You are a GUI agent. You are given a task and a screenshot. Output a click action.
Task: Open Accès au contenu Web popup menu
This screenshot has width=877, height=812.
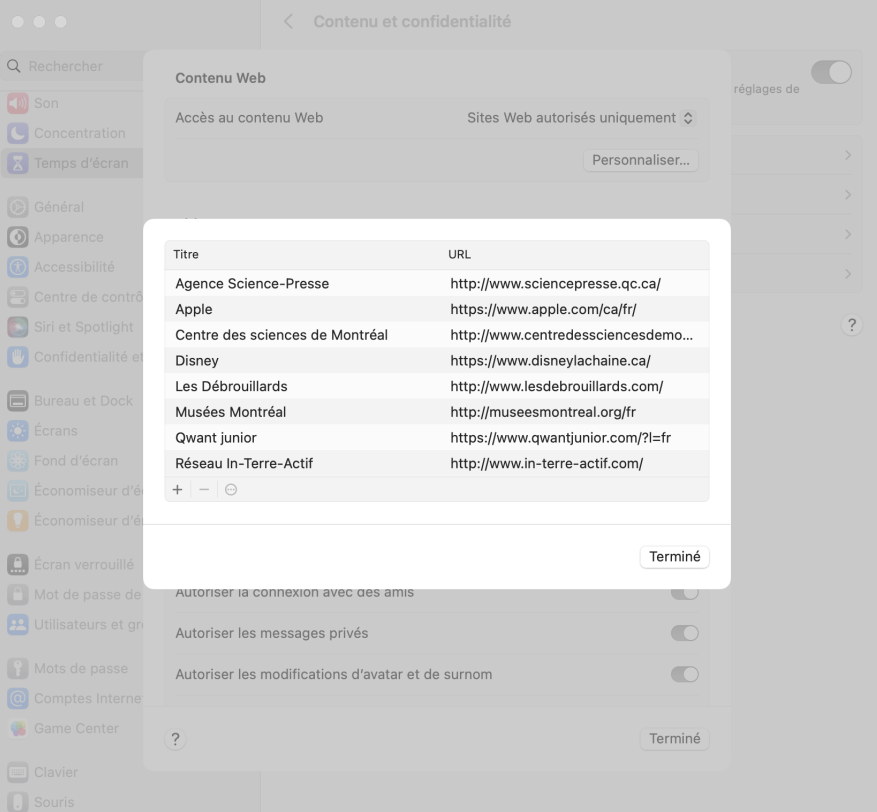click(581, 118)
